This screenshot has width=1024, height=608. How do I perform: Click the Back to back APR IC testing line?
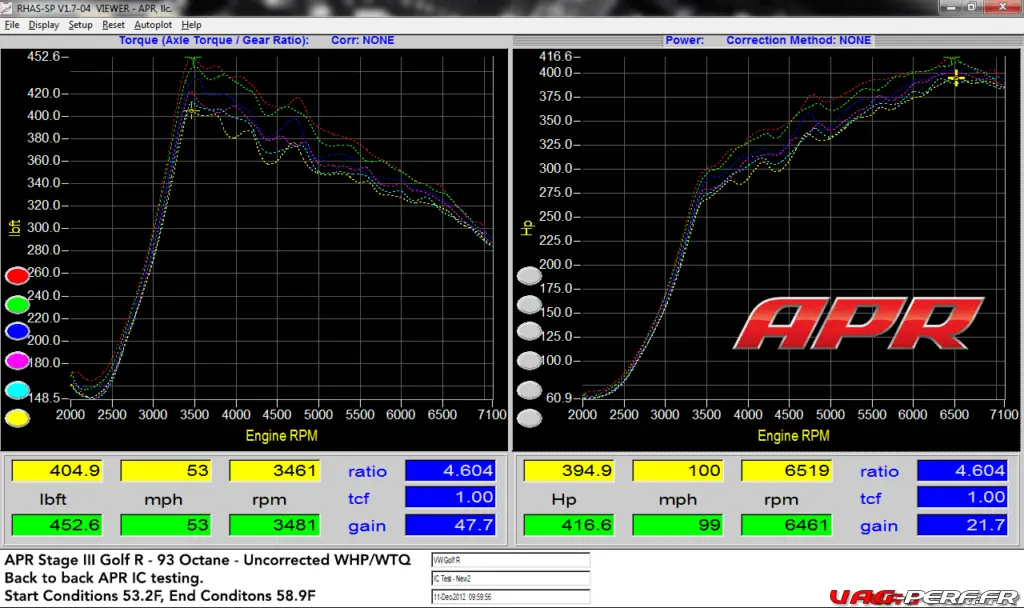104,578
